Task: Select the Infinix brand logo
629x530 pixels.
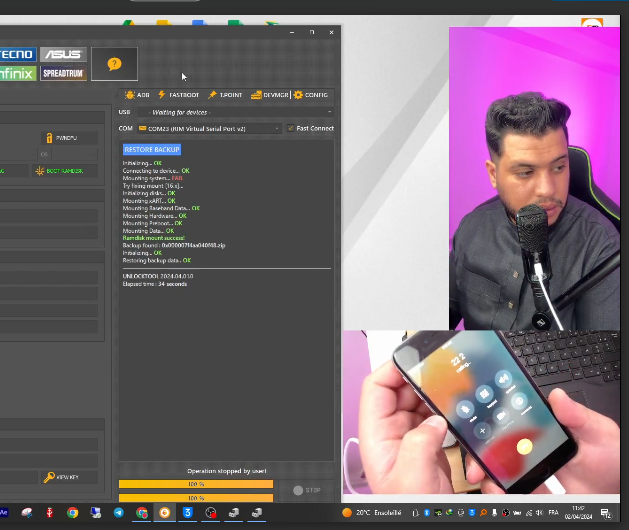Action: pyautogui.click(x=18, y=73)
